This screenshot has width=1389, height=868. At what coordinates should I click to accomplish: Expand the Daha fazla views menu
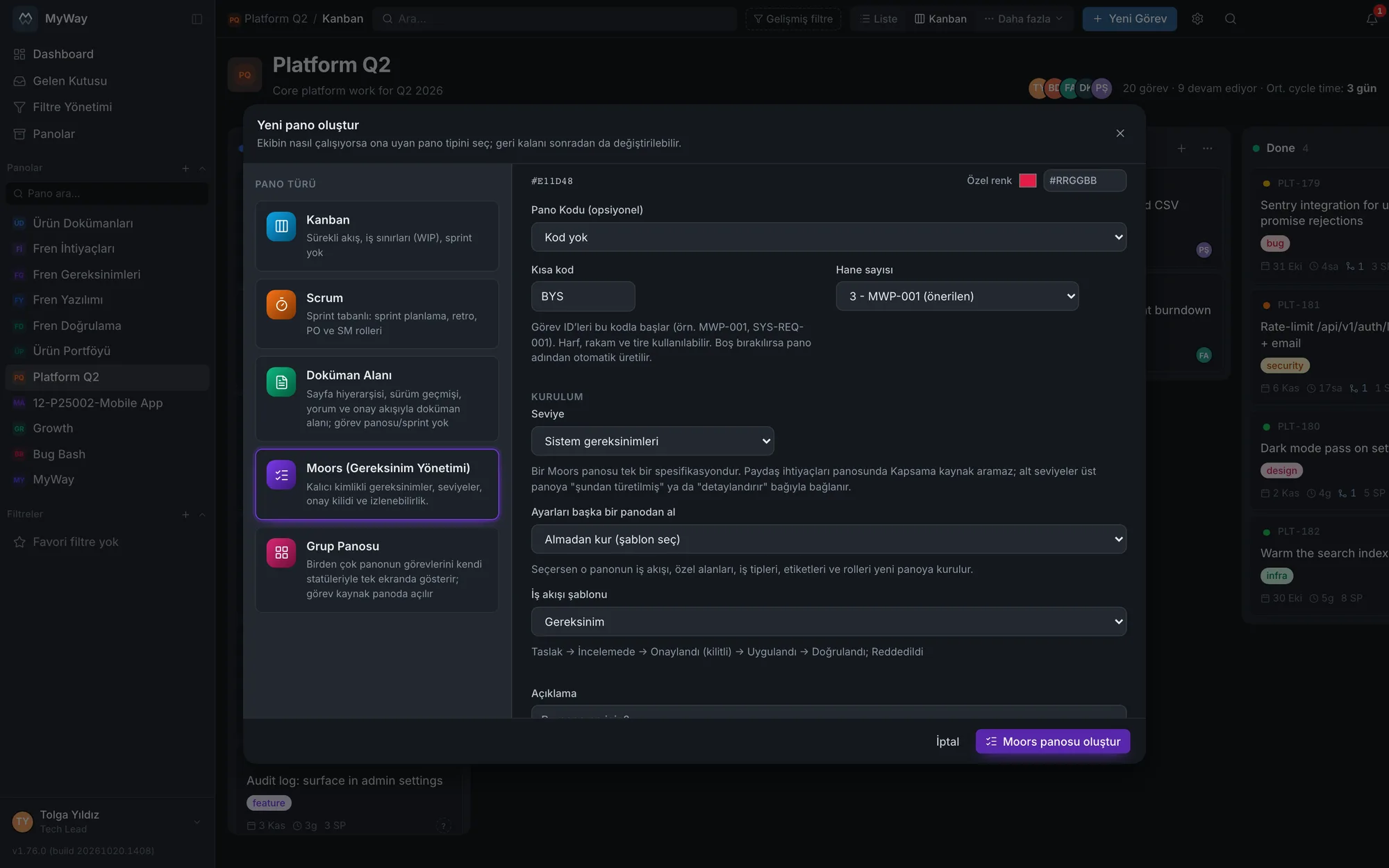coord(1024,19)
